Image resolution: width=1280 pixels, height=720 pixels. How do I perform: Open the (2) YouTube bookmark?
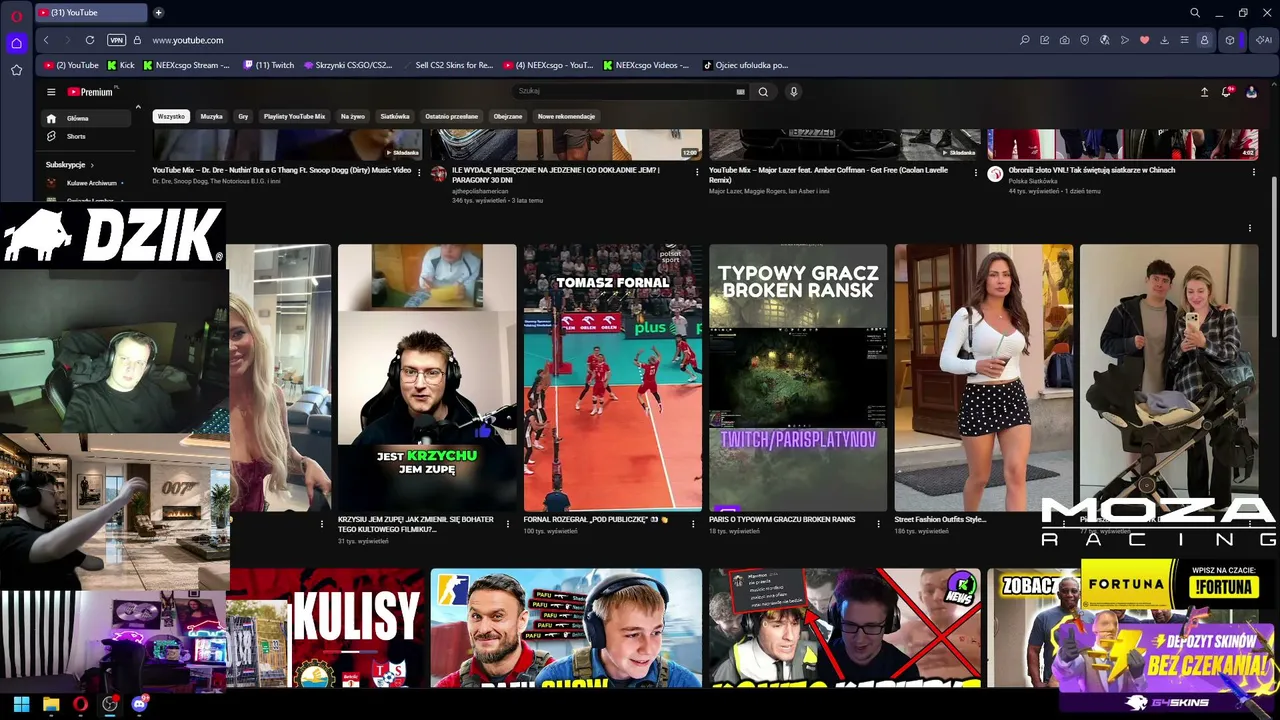coord(71,65)
